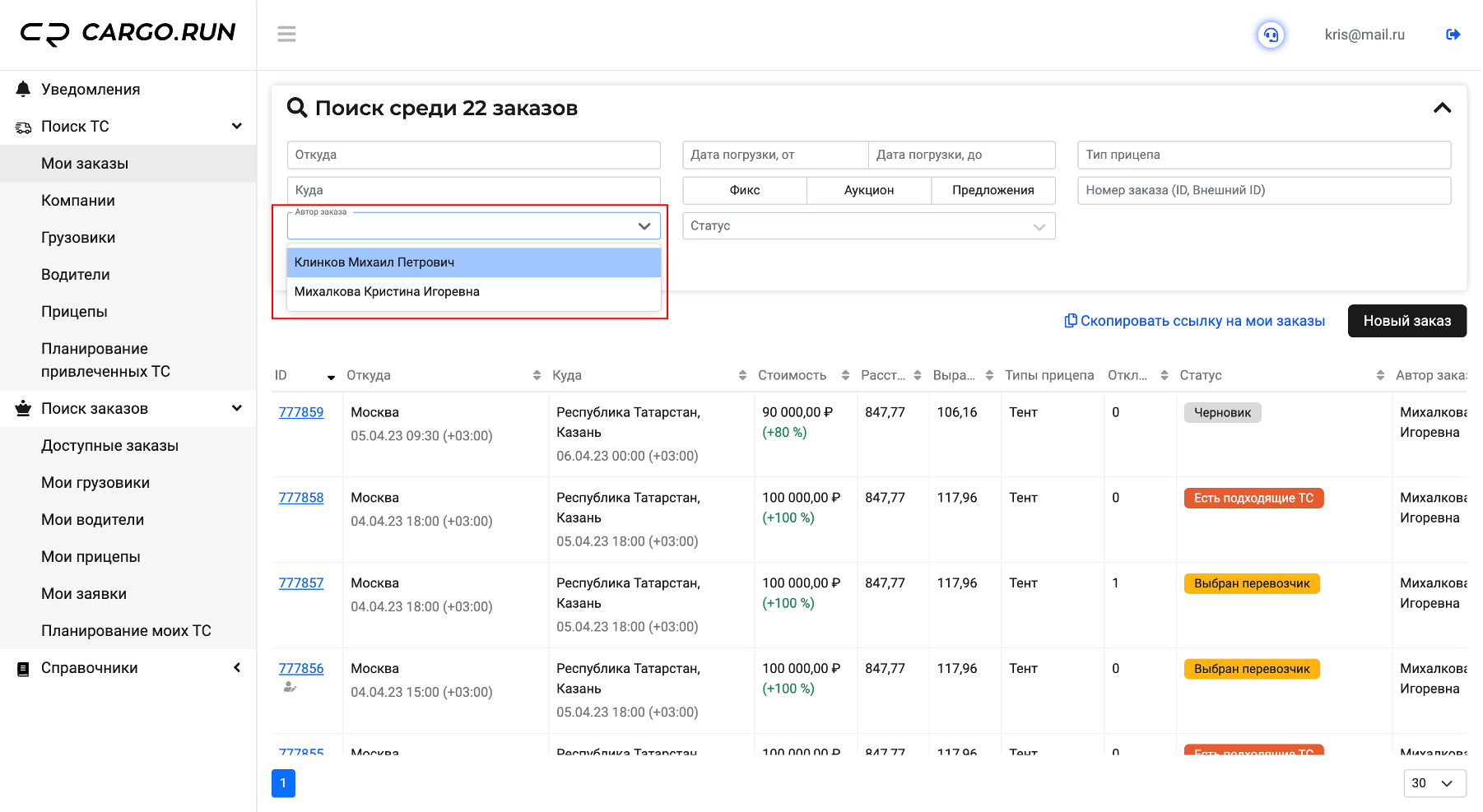Open order 777859
Screen dimensions: 1483x812
301,412
